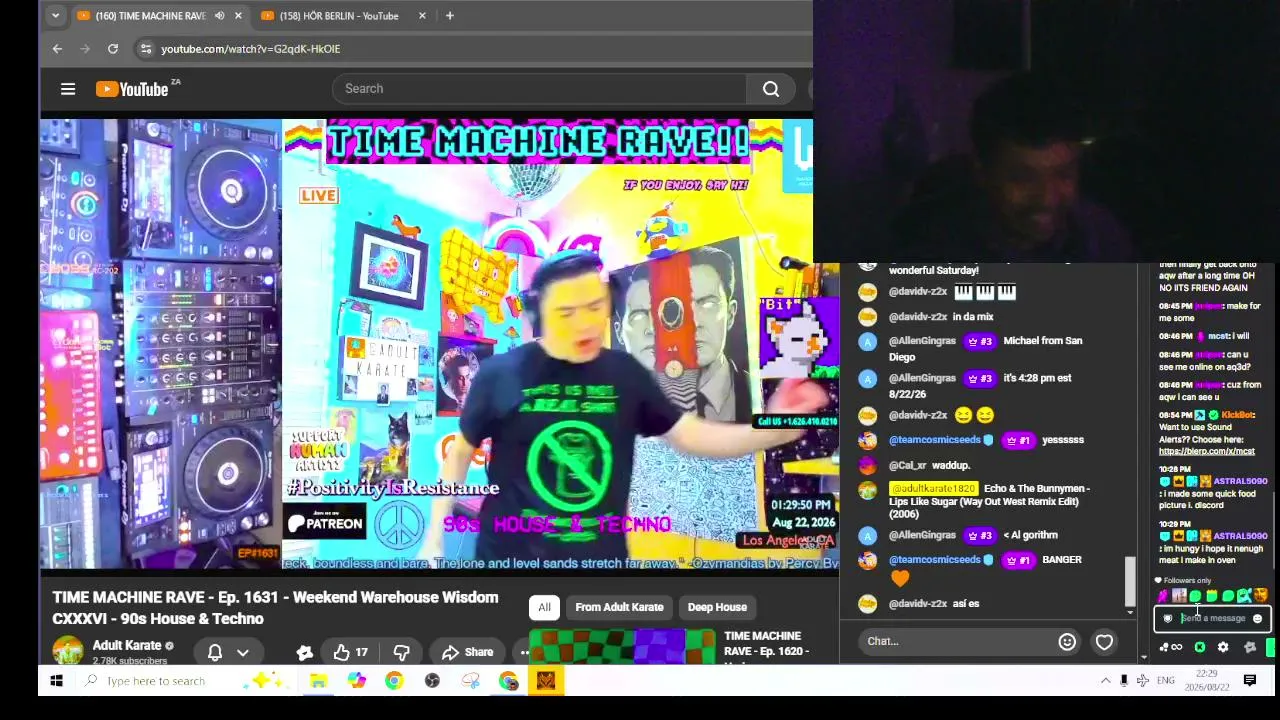Screen dimensions: 1280x720
Task: Select the All filter chip
Action: 544,607
